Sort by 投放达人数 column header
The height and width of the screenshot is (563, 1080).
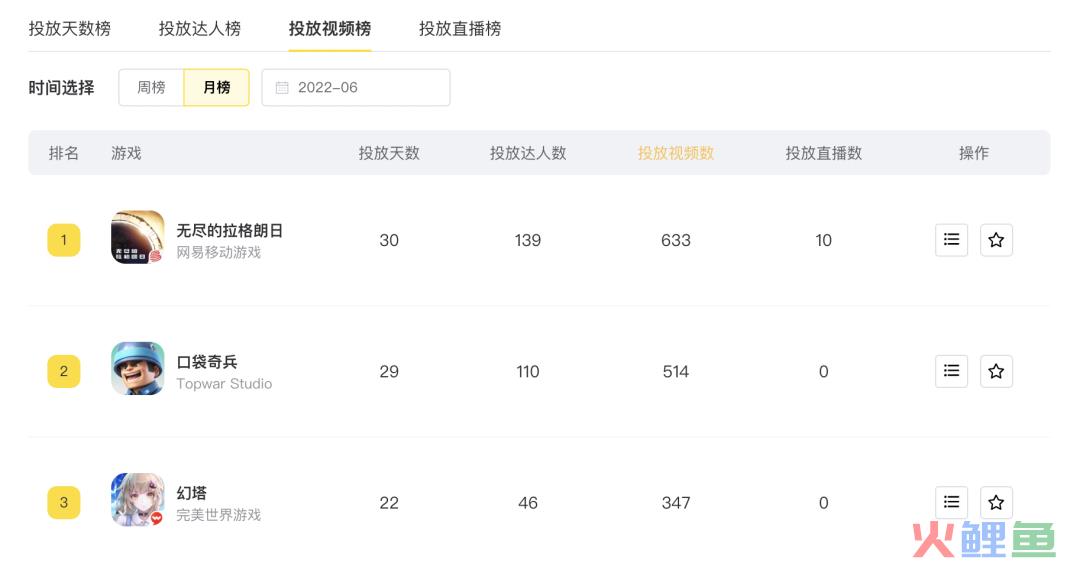coord(528,153)
